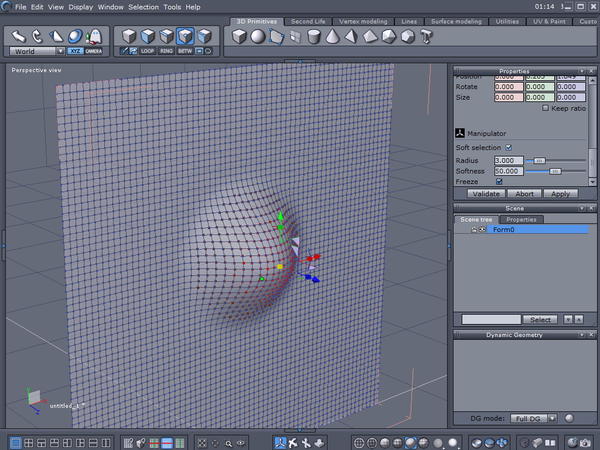Toggle XYZ axis mode
The image size is (600, 450).
75,51
